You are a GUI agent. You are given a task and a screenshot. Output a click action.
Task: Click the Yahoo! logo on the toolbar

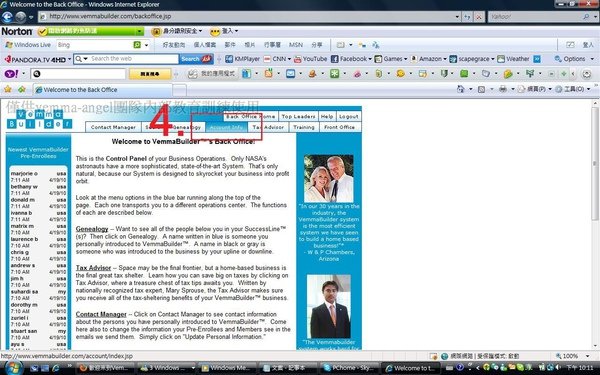(x=11, y=73)
